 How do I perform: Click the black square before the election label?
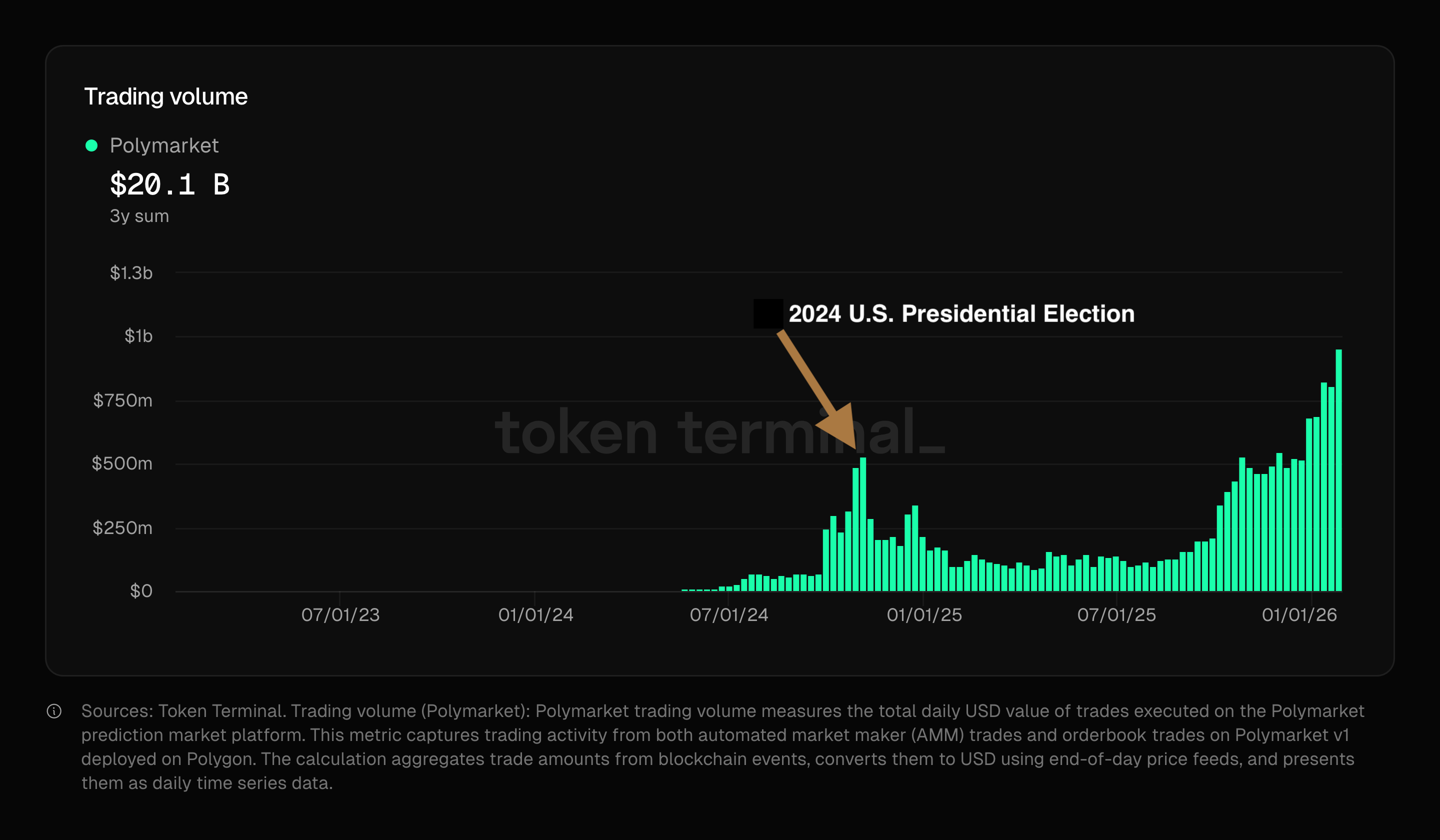click(768, 313)
